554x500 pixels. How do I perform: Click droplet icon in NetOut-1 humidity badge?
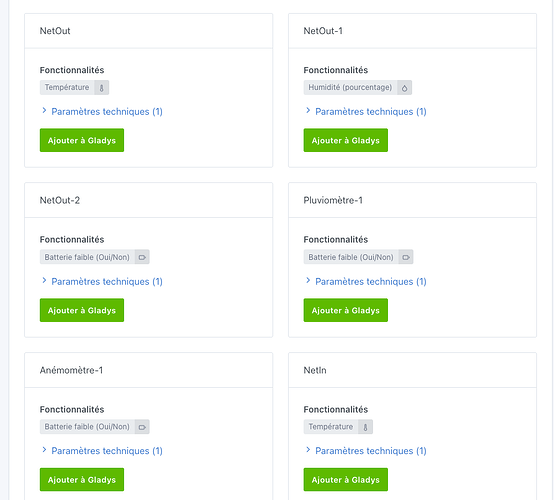(405, 88)
